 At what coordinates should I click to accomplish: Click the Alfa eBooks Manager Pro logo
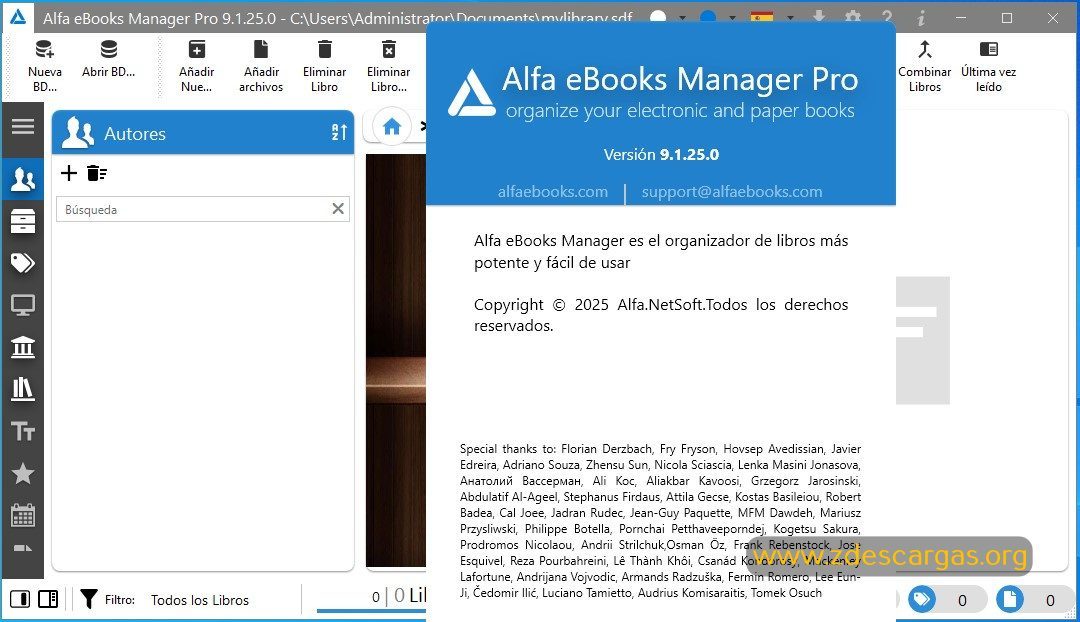point(471,93)
